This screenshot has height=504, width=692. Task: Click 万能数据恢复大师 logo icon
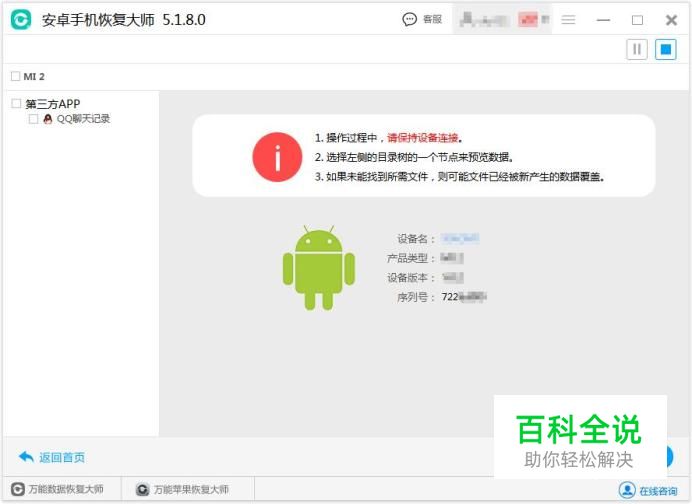18,489
